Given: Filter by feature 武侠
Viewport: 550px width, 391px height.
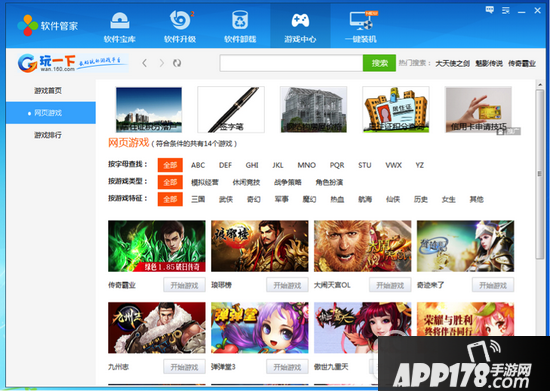Looking at the screenshot, I should pyautogui.click(x=226, y=200).
